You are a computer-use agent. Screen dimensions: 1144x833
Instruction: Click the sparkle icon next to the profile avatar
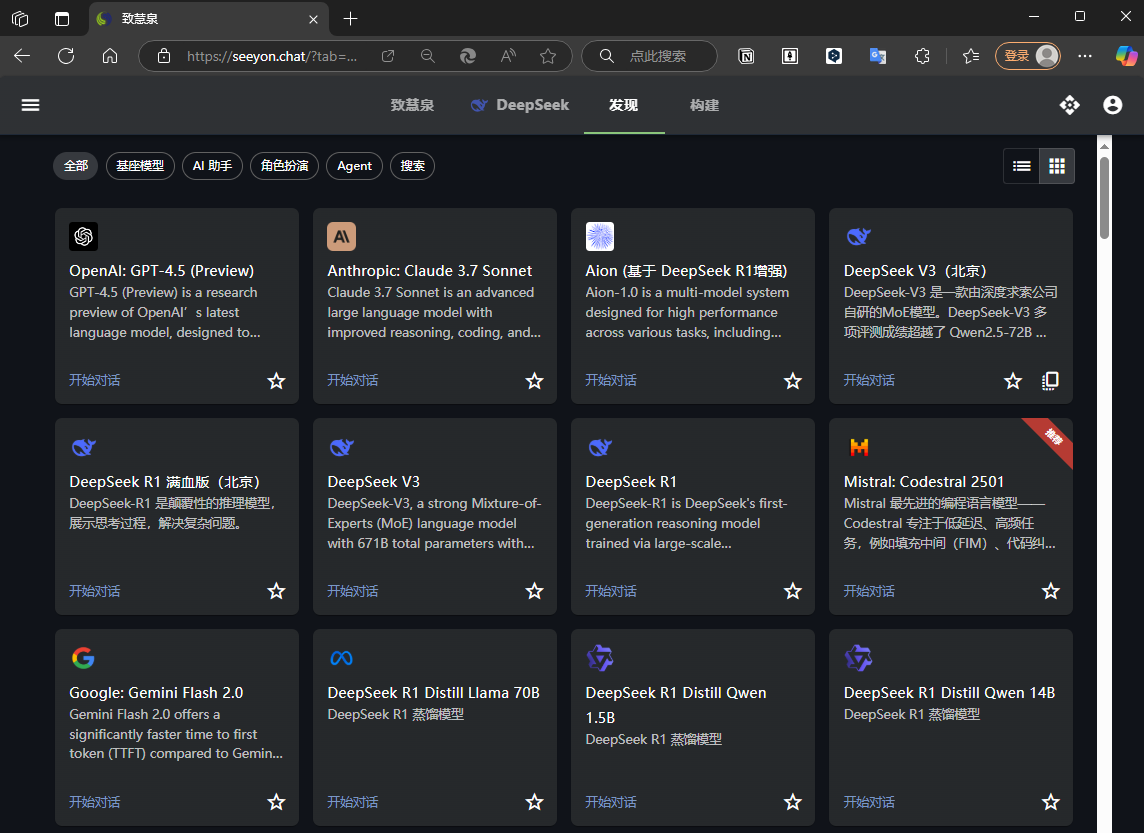[x=1069, y=105]
